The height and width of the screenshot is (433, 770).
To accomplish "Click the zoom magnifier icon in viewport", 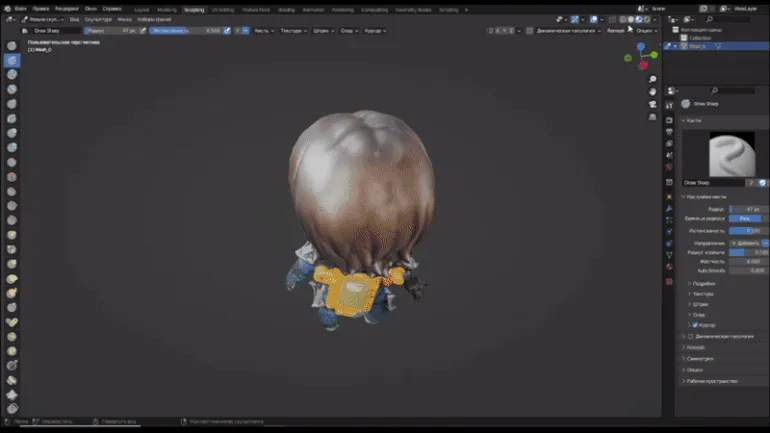I will (652, 80).
